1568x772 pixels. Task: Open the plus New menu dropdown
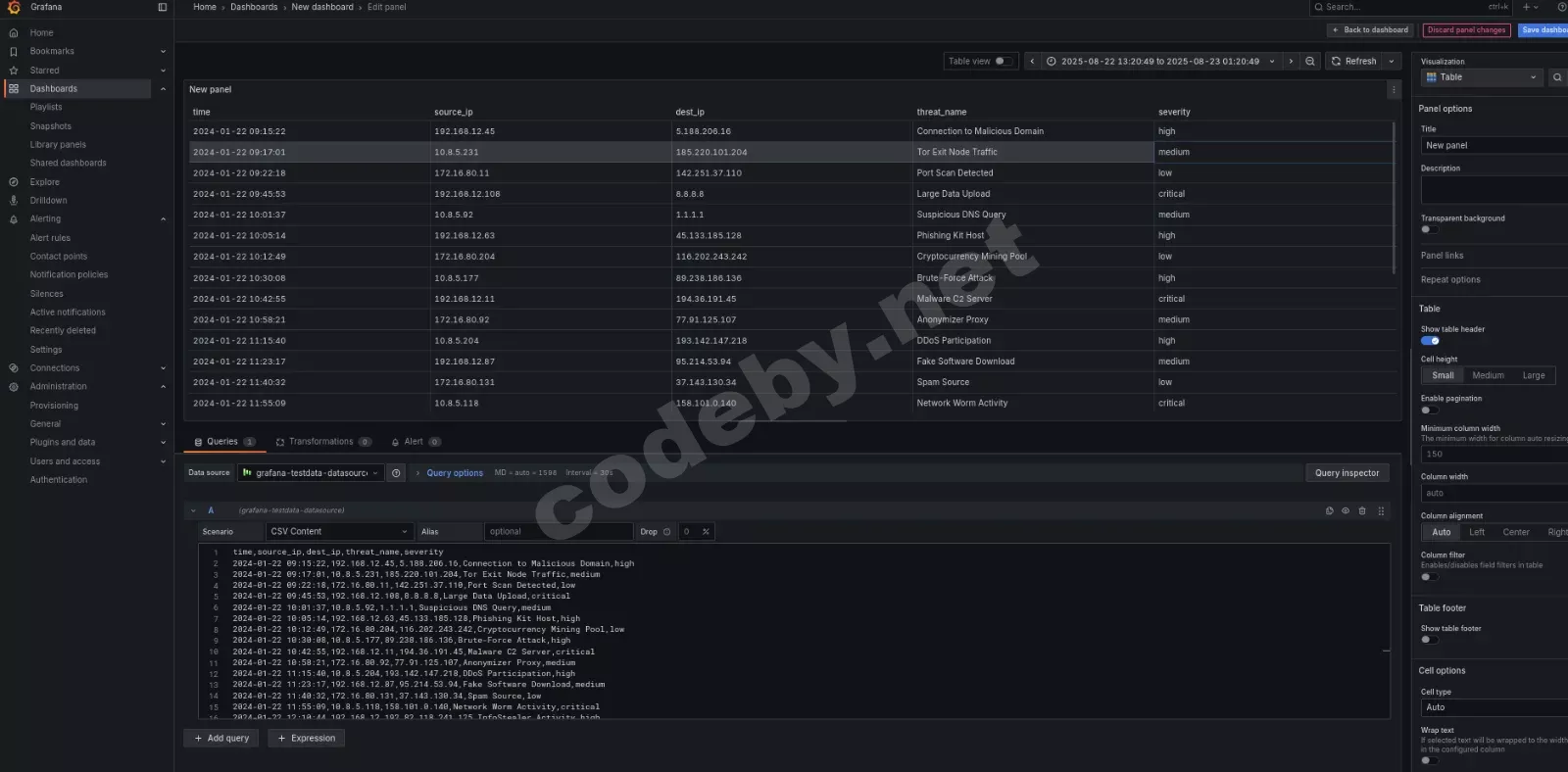(1531, 7)
